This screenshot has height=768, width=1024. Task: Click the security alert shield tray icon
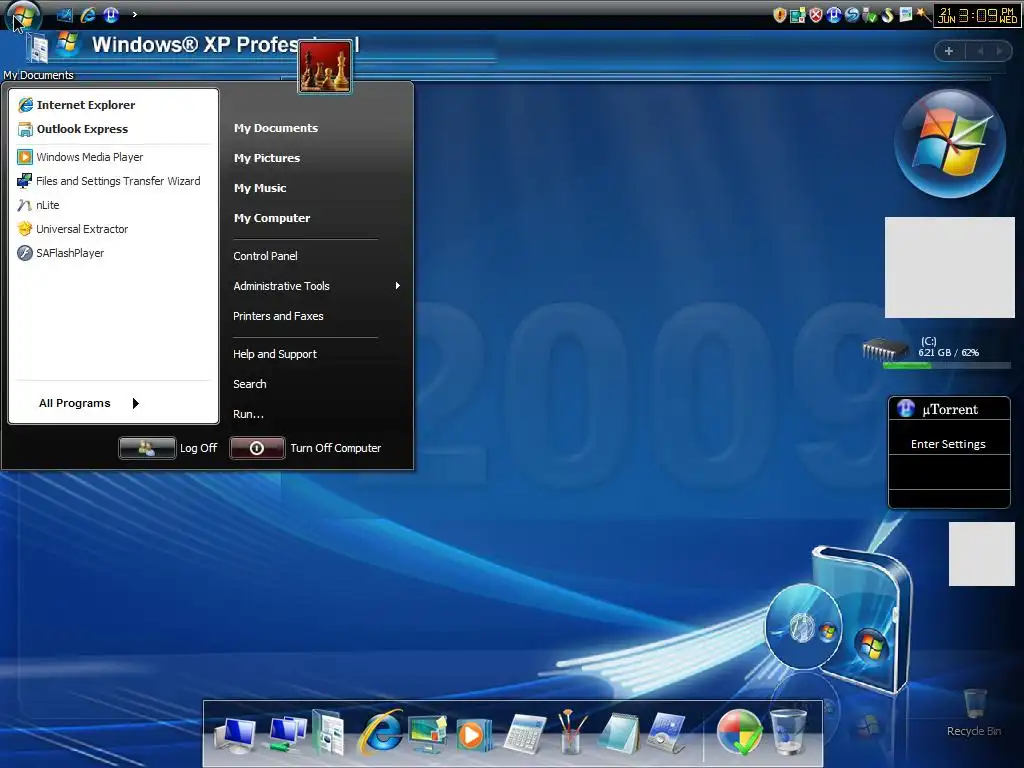779,15
